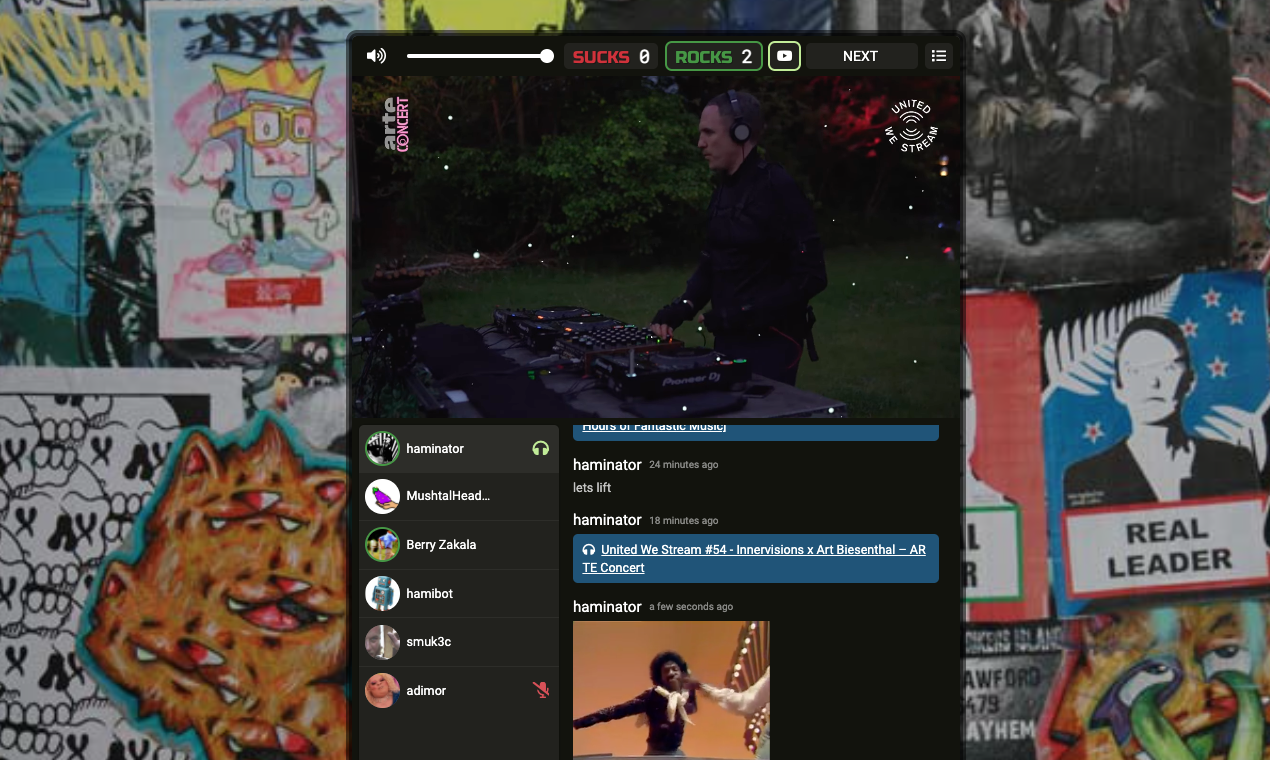Click hamibot's robot avatar
1270x760 pixels.
point(382,593)
